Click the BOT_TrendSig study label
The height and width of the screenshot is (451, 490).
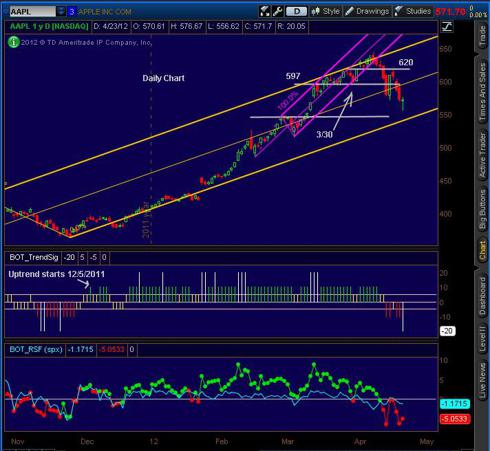pos(34,257)
